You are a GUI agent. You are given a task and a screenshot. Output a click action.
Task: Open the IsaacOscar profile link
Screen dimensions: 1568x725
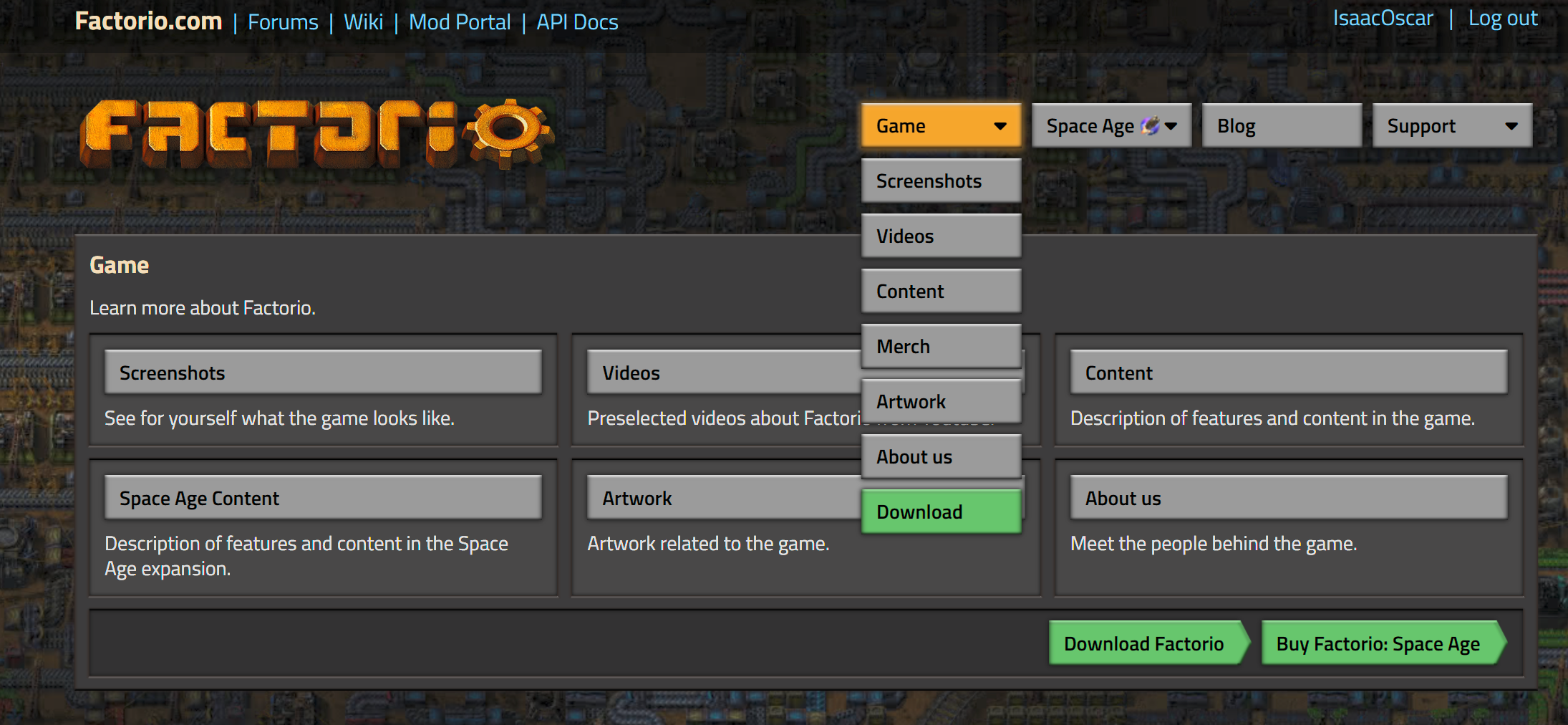pos(1383,18)
